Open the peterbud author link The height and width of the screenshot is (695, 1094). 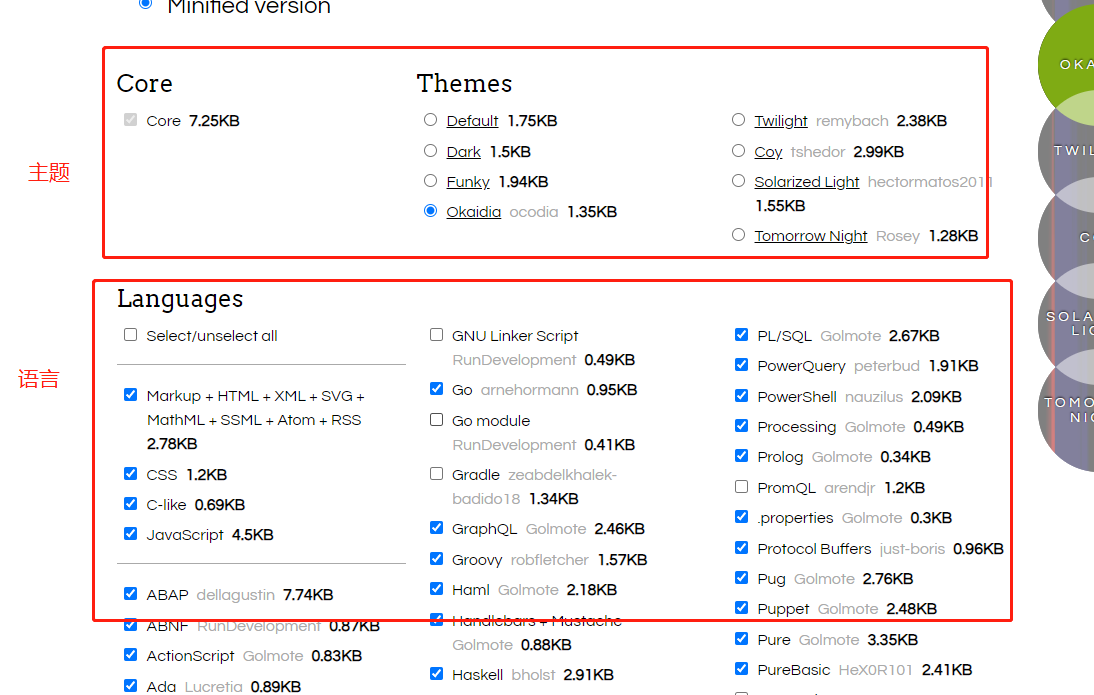pyautogui.click(x=887, y=366)
